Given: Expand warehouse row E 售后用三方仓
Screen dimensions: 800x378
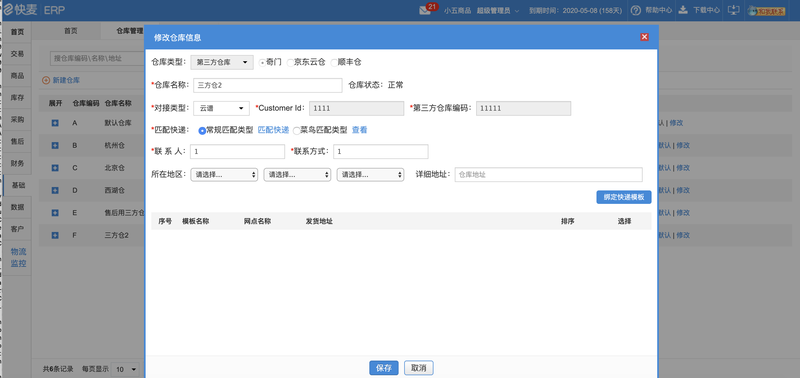Looking at the screenshot, I should (55, 213).
